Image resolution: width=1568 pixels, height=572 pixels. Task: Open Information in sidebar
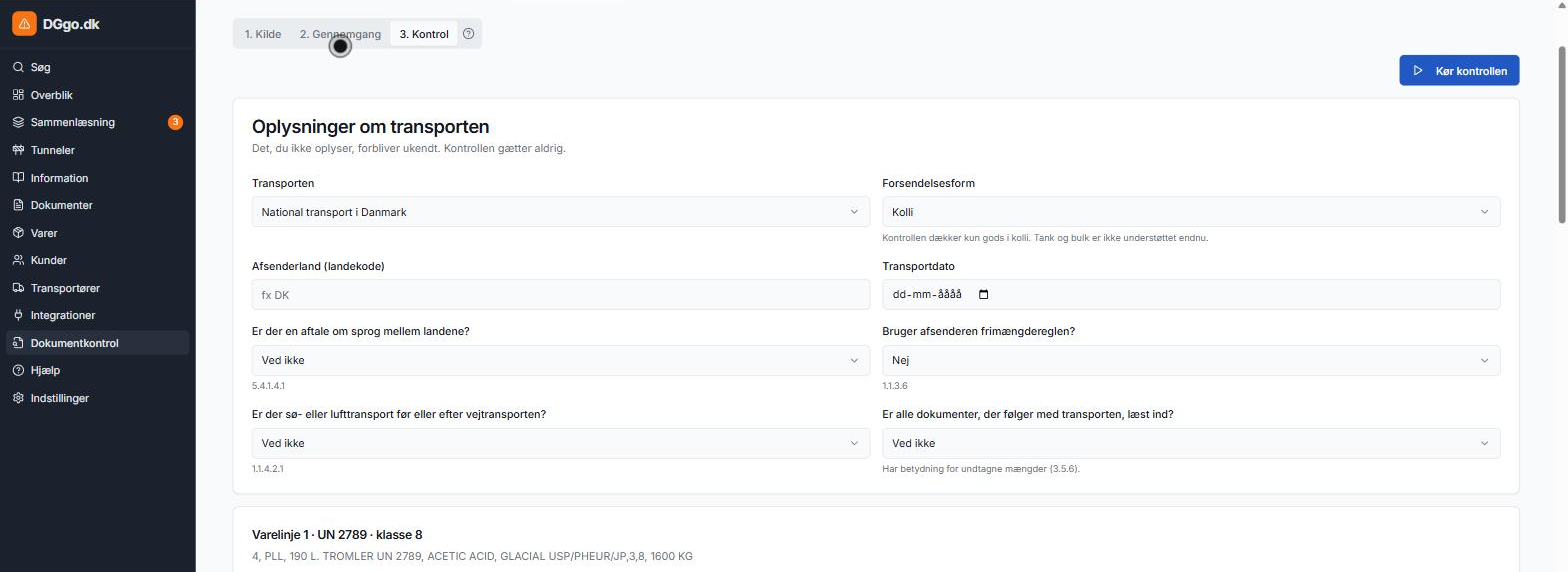(97, 178)
